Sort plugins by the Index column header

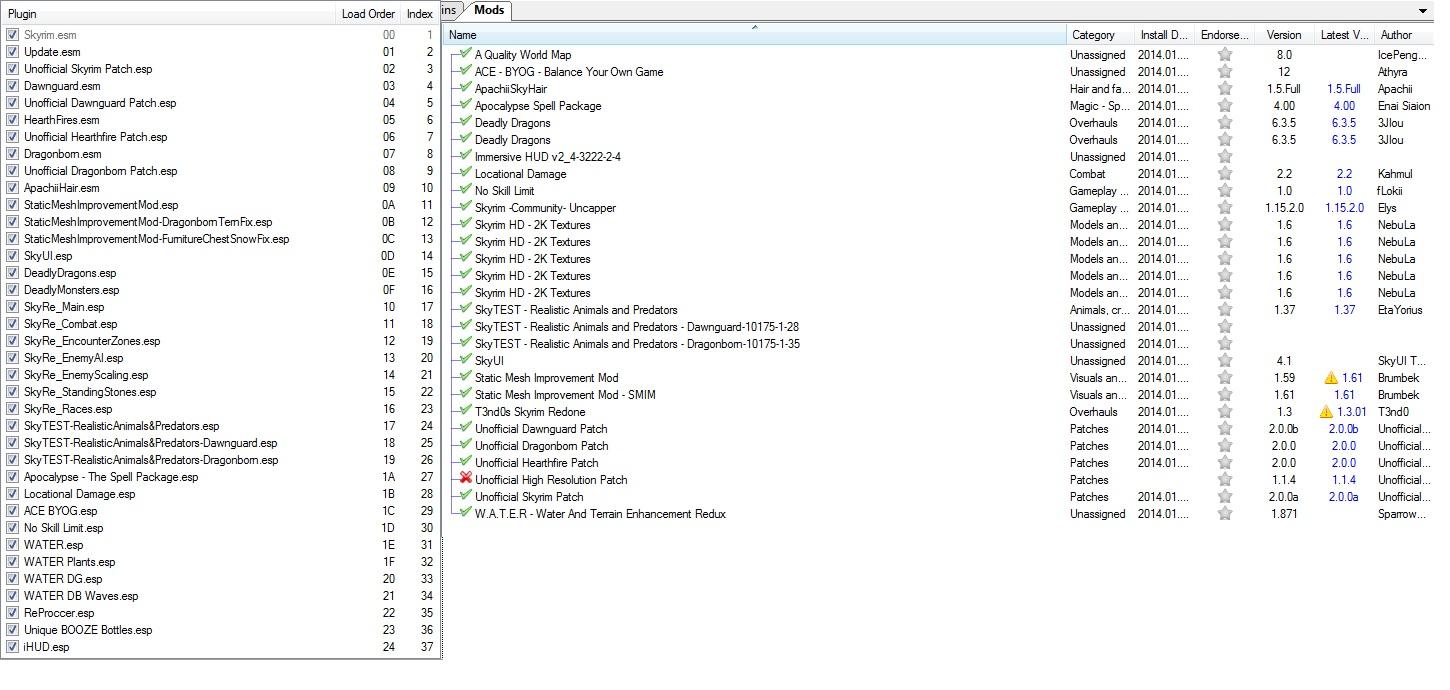tap(420, 14)
